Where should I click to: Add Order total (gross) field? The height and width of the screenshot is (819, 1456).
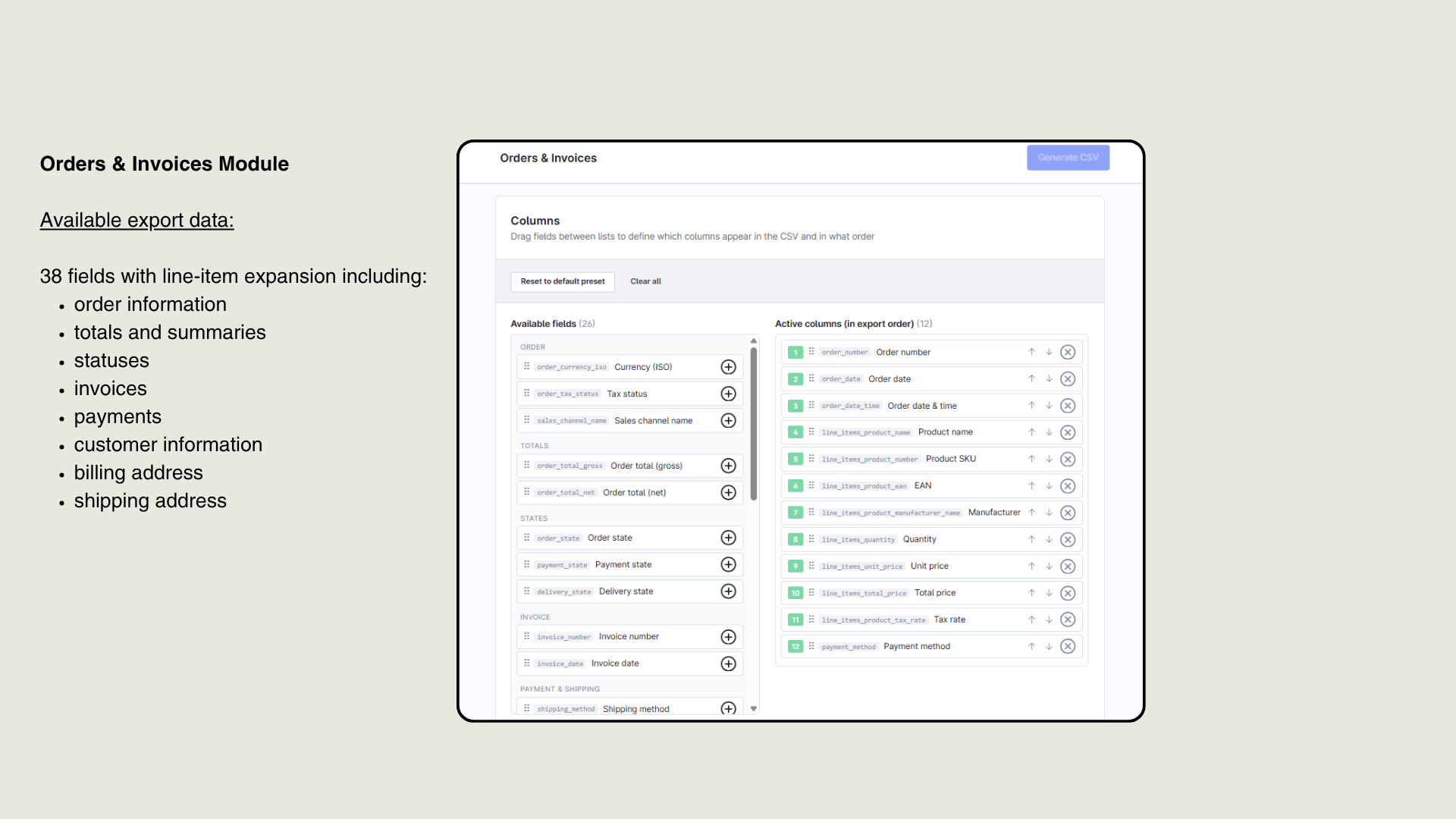tap(728, 466)
